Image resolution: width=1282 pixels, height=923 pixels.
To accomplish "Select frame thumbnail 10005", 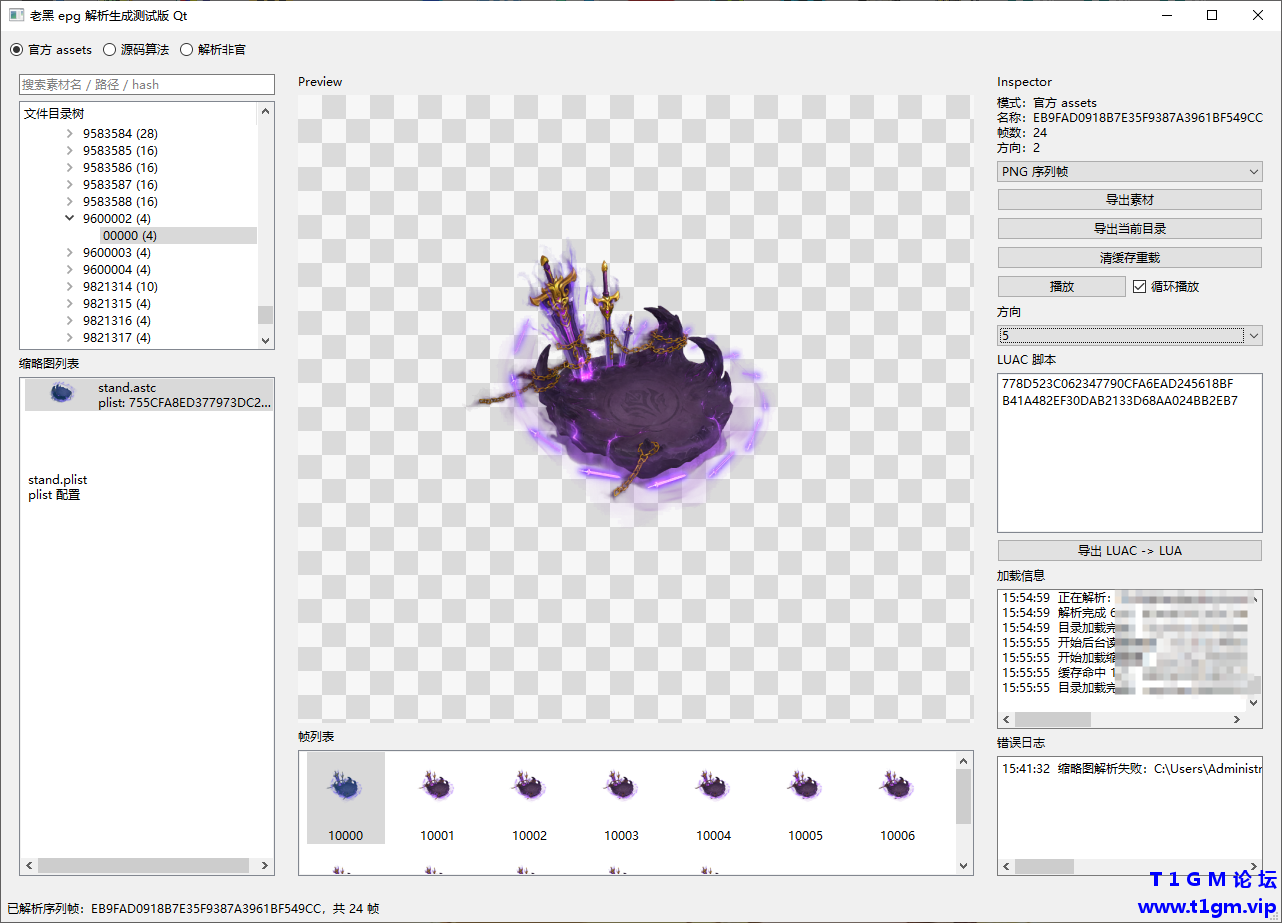I will [x=805, y=798].
